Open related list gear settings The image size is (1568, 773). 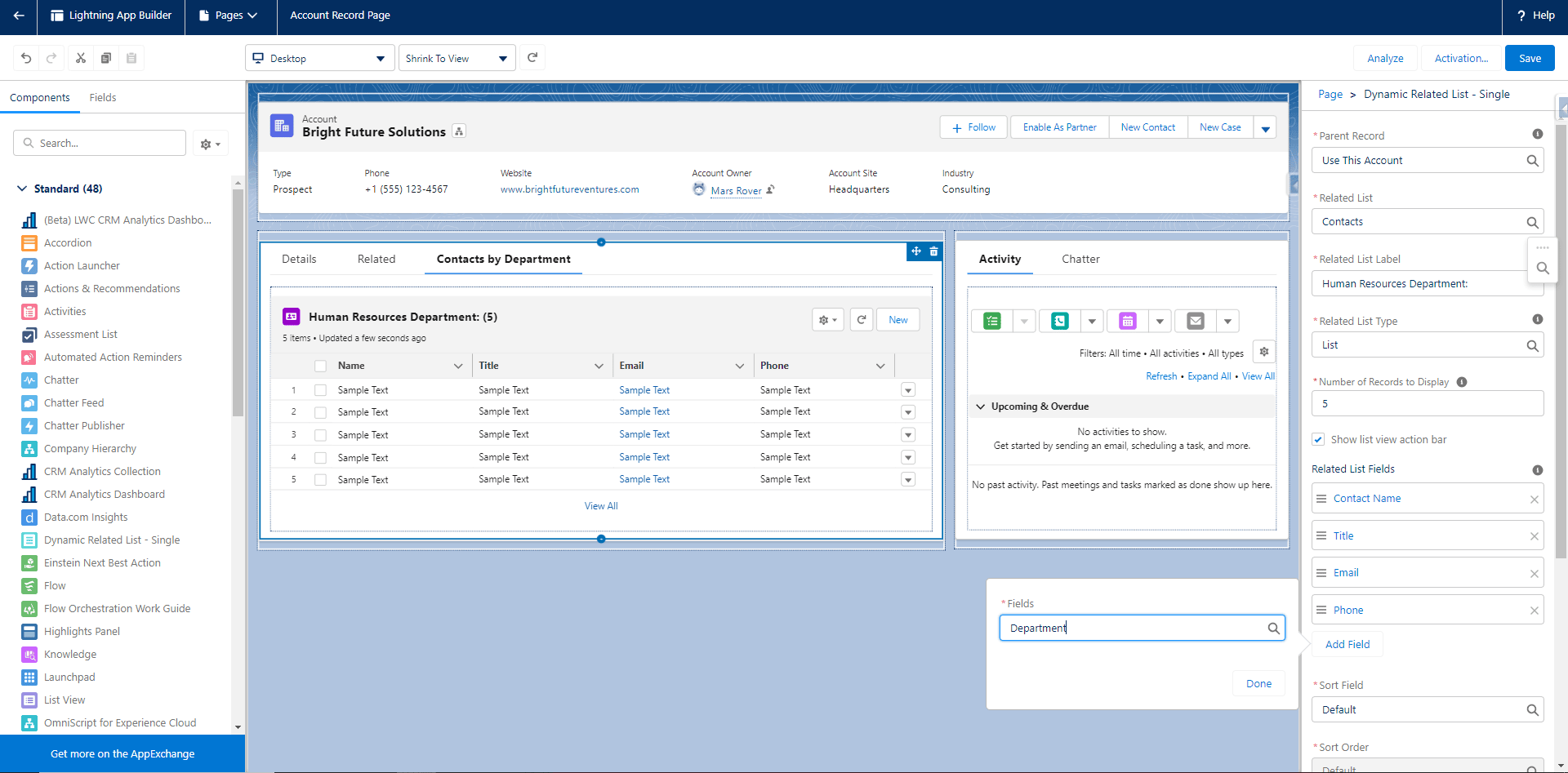[x=828, y=320]
